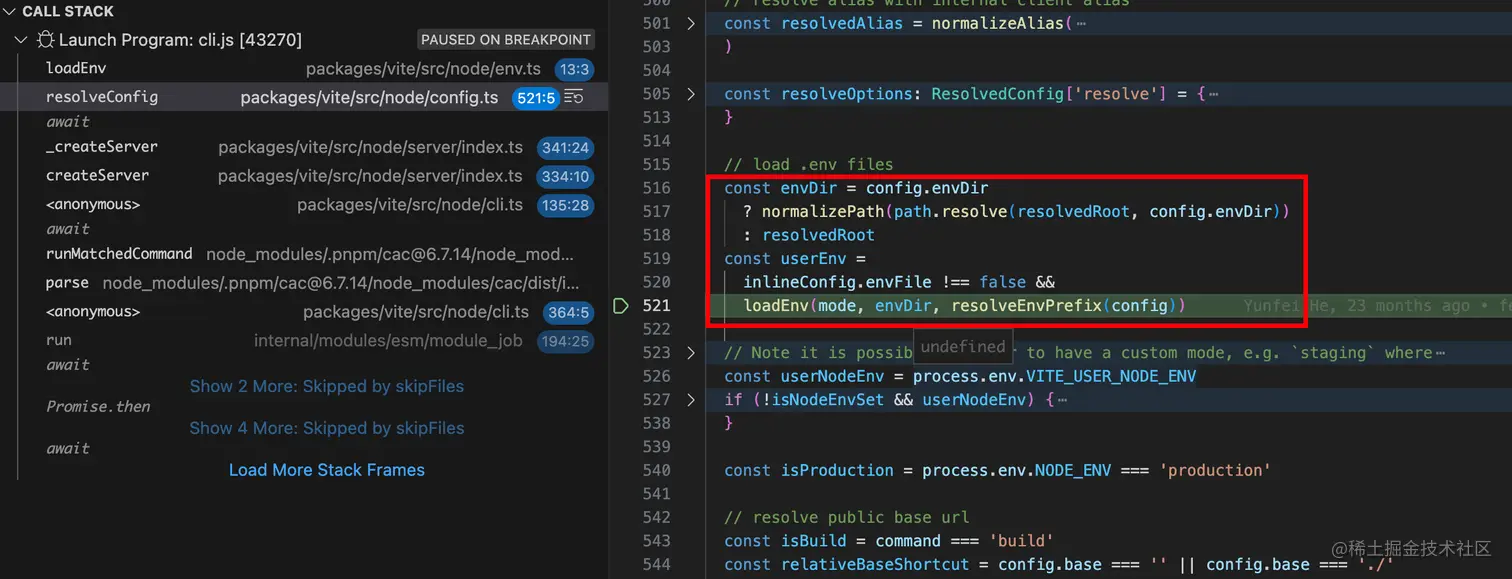This screenshot has height=579, width=1512.
Task: Click resolveEnvPrefix on line 521
Action: 1026,305
